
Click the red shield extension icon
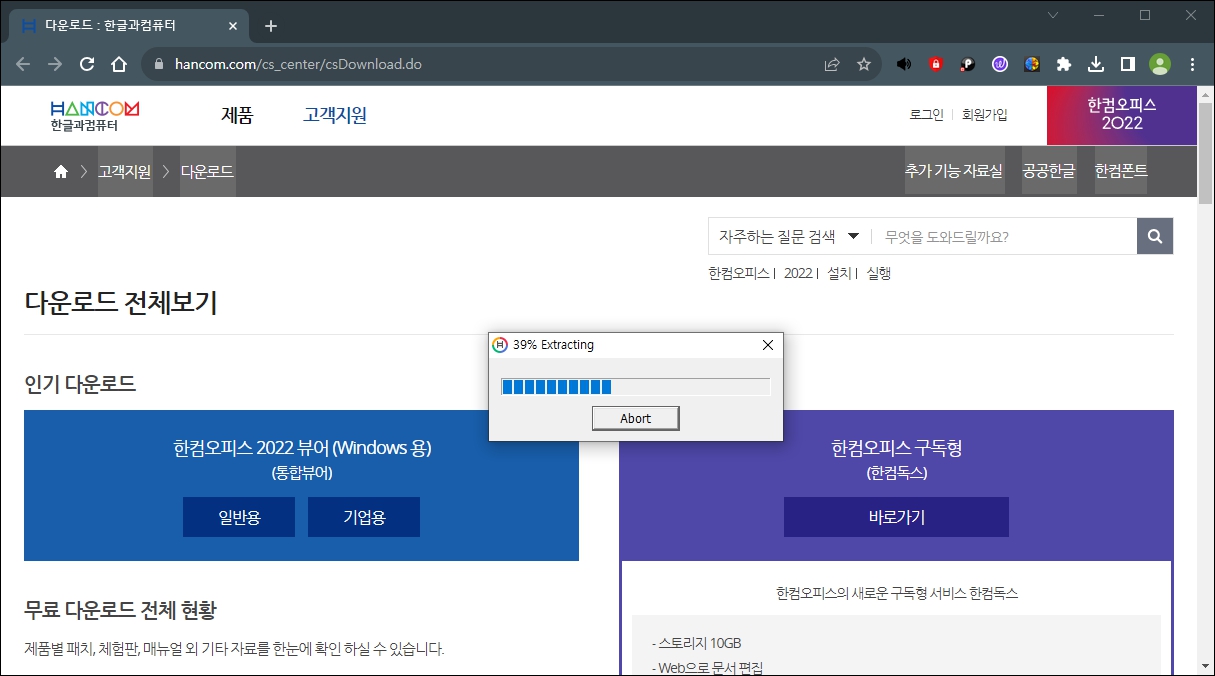935,63
